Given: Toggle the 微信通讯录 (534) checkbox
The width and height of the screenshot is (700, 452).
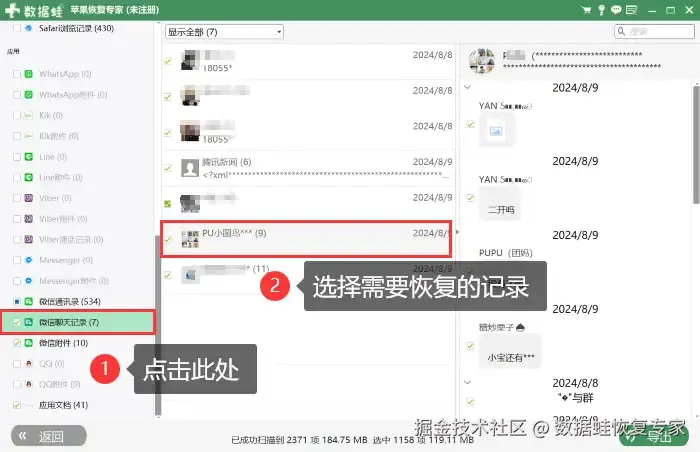Looking at the screenshot, I should click(x=17, y=301).
